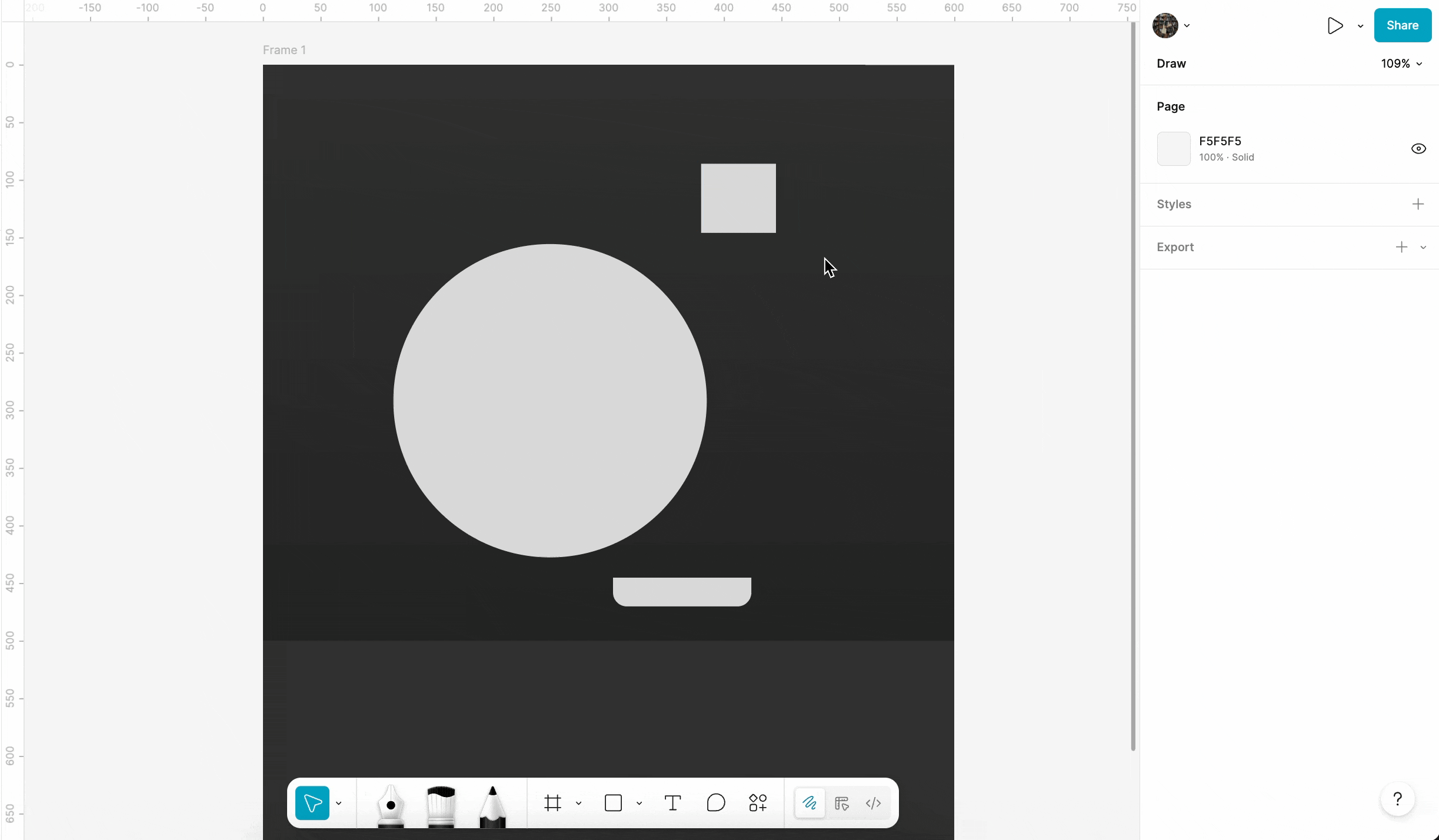Select the Move tool
The height and width of the screenshot is (840, 1439).
tap(312, 802)
